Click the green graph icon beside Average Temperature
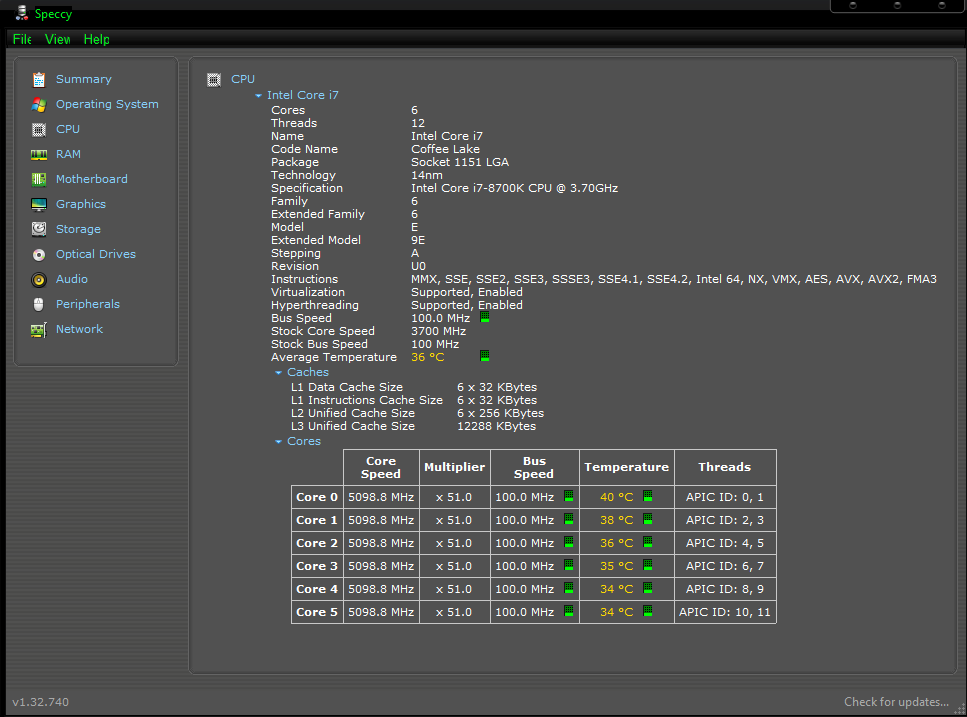 coord(485,356)
